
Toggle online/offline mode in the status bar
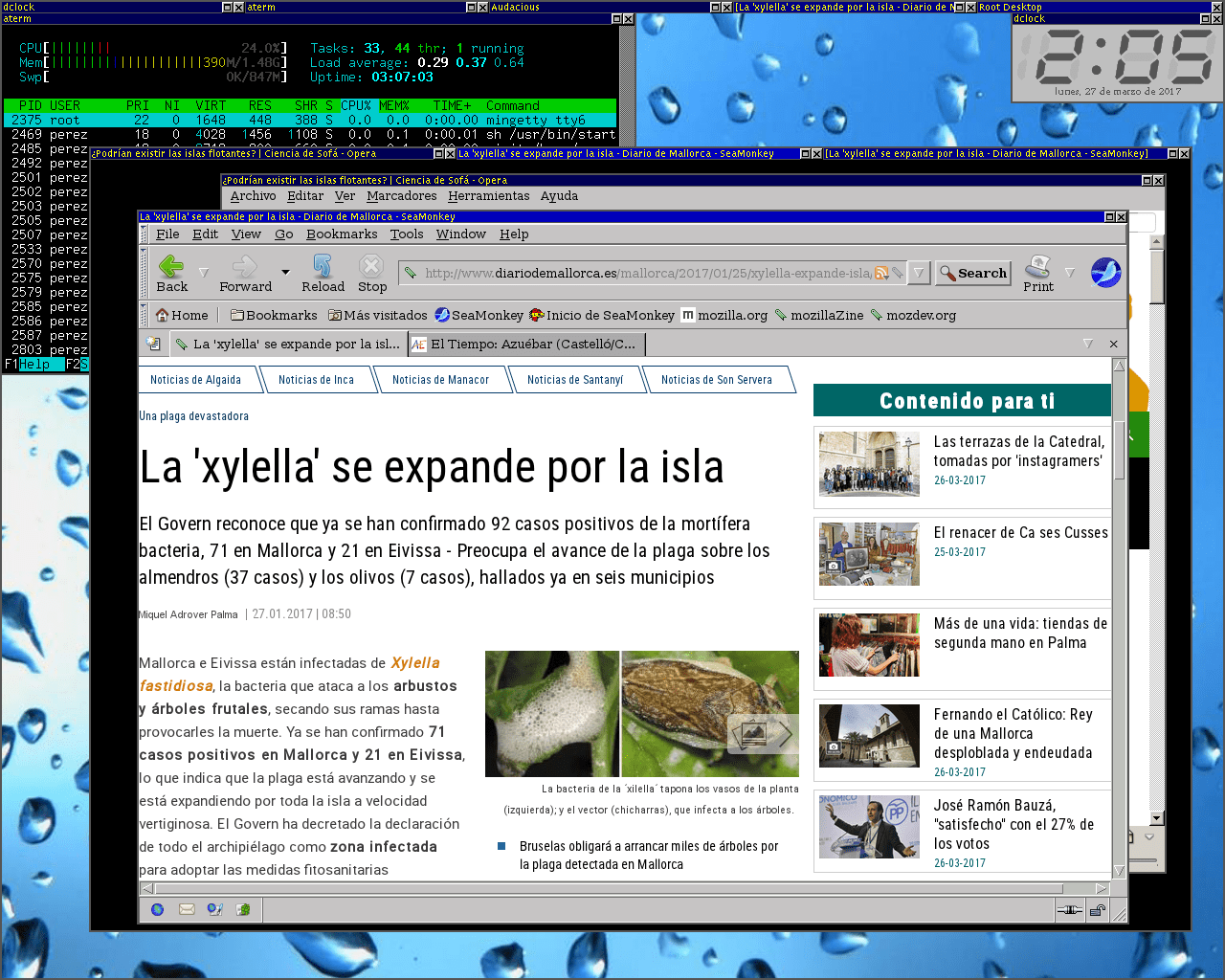pos(1069,910)
